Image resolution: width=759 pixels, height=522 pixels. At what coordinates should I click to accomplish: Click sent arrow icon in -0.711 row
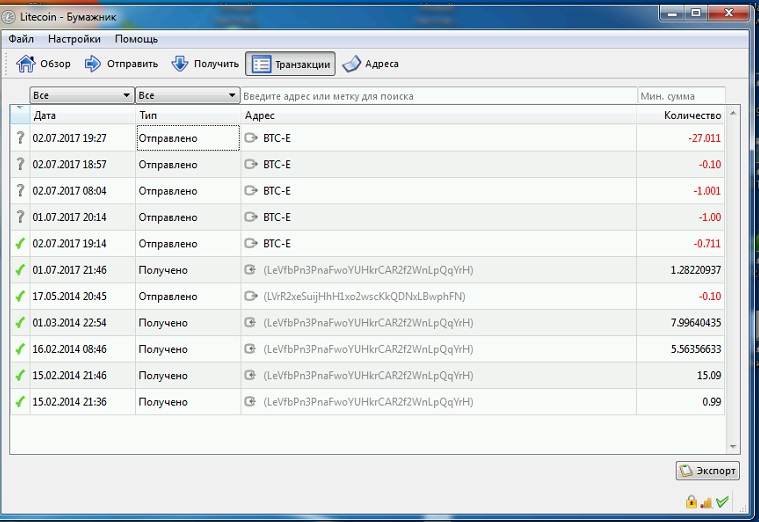coord(251,244)
